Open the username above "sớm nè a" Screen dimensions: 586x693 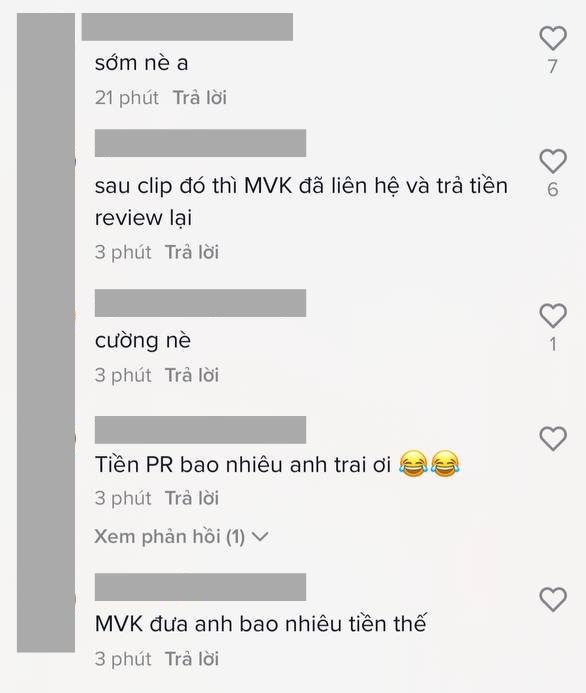pyautogui.click(x=187, y=27)
